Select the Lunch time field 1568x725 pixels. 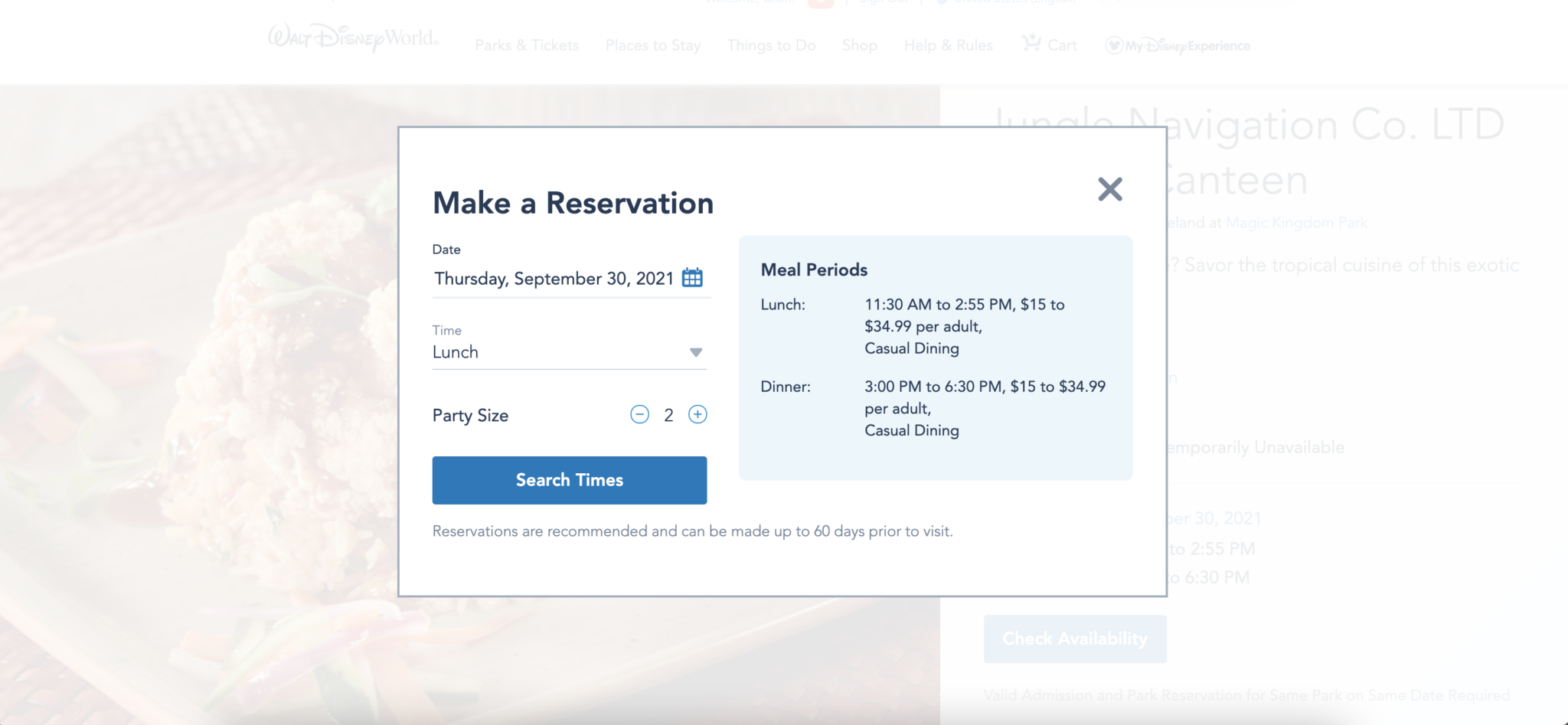click(x=569, y=352)
